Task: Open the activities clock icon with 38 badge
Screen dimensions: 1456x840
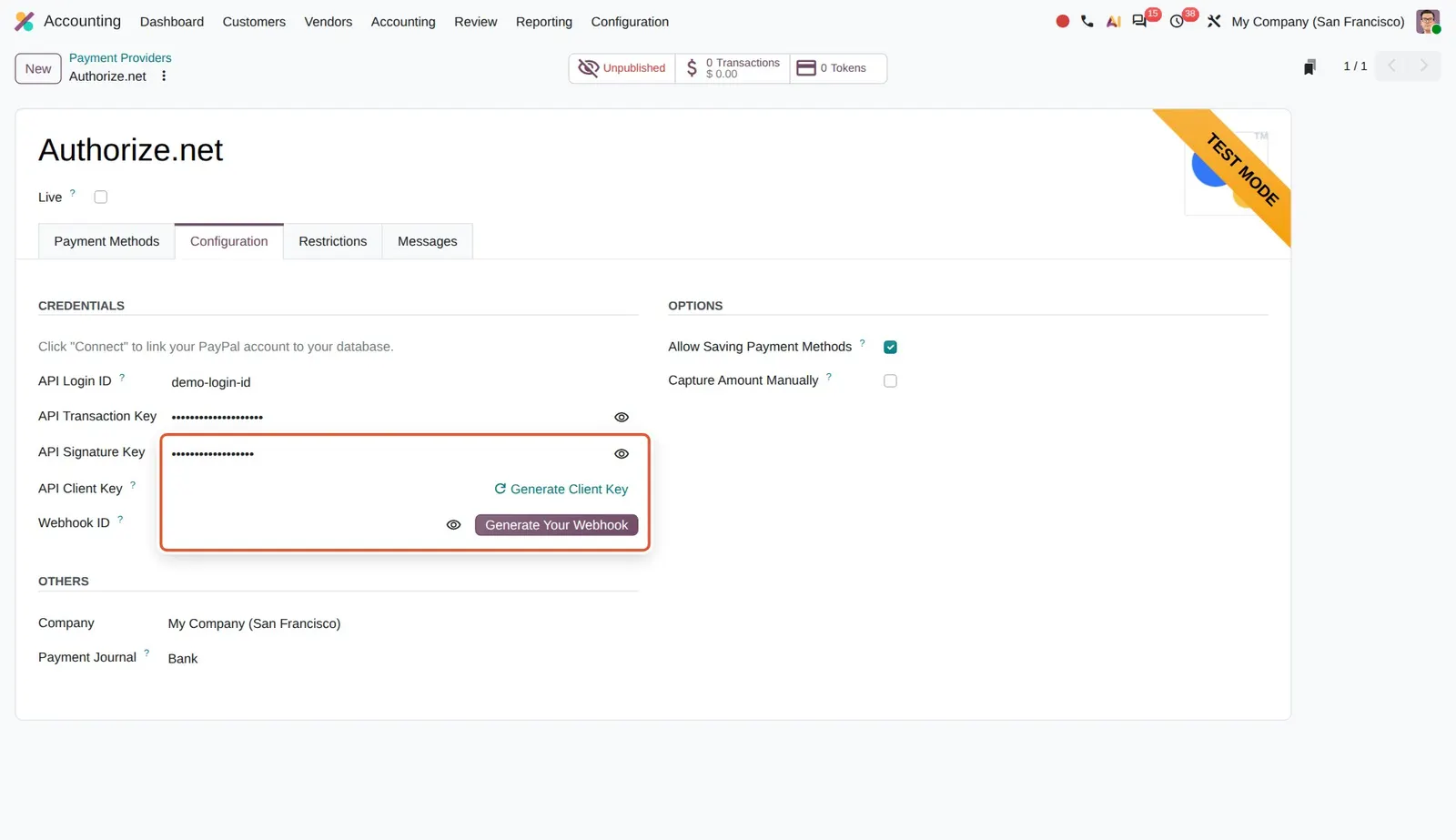Action: (x=1177, y=21)
